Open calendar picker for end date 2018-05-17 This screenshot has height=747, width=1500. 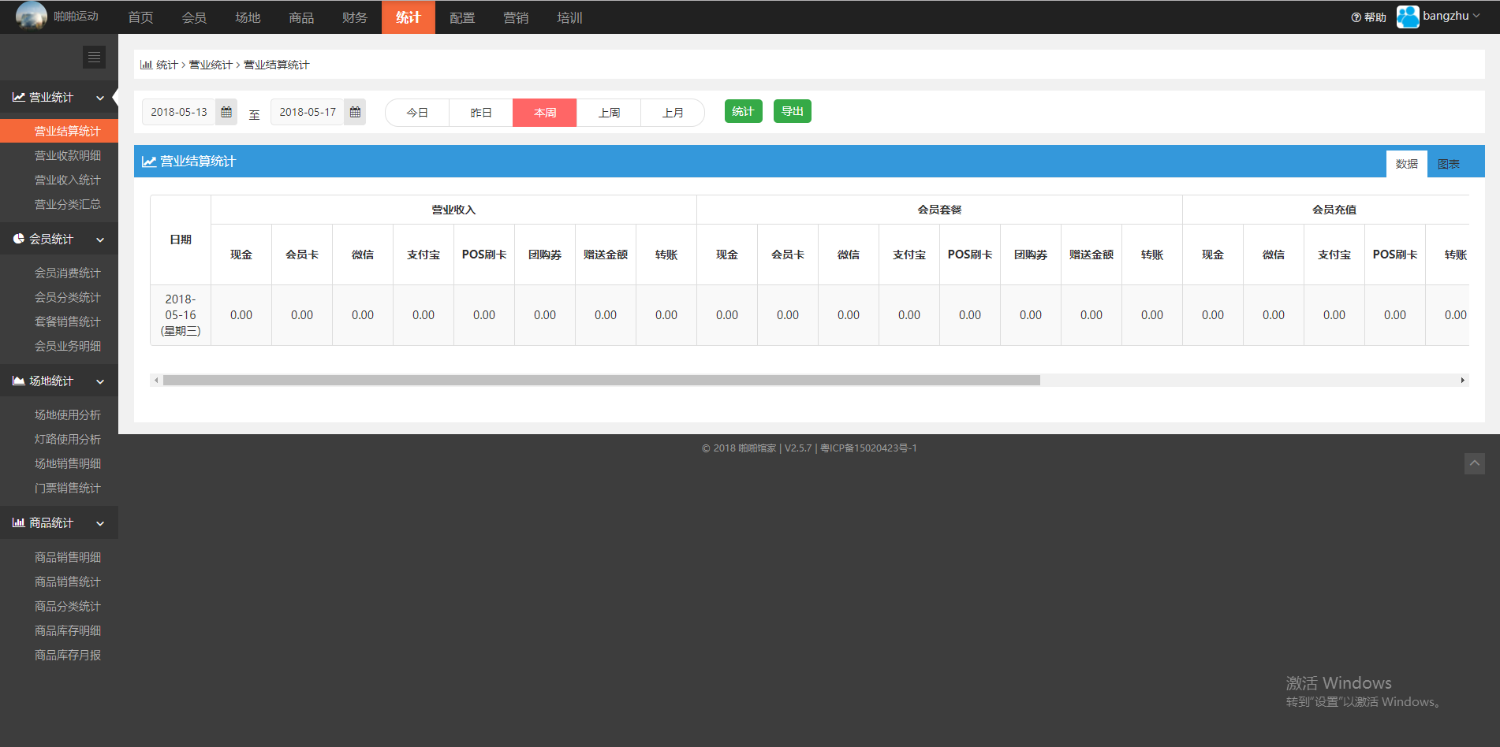coord(355,112)
